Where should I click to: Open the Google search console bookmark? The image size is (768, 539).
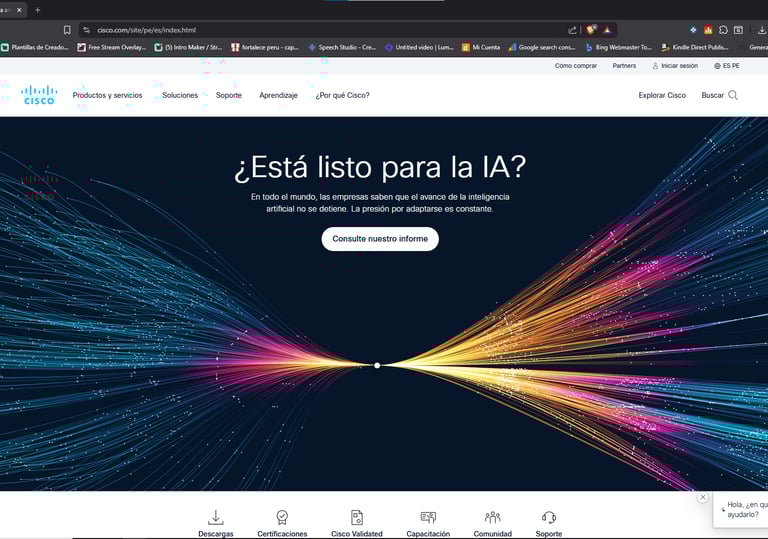(x=542, y=48)
